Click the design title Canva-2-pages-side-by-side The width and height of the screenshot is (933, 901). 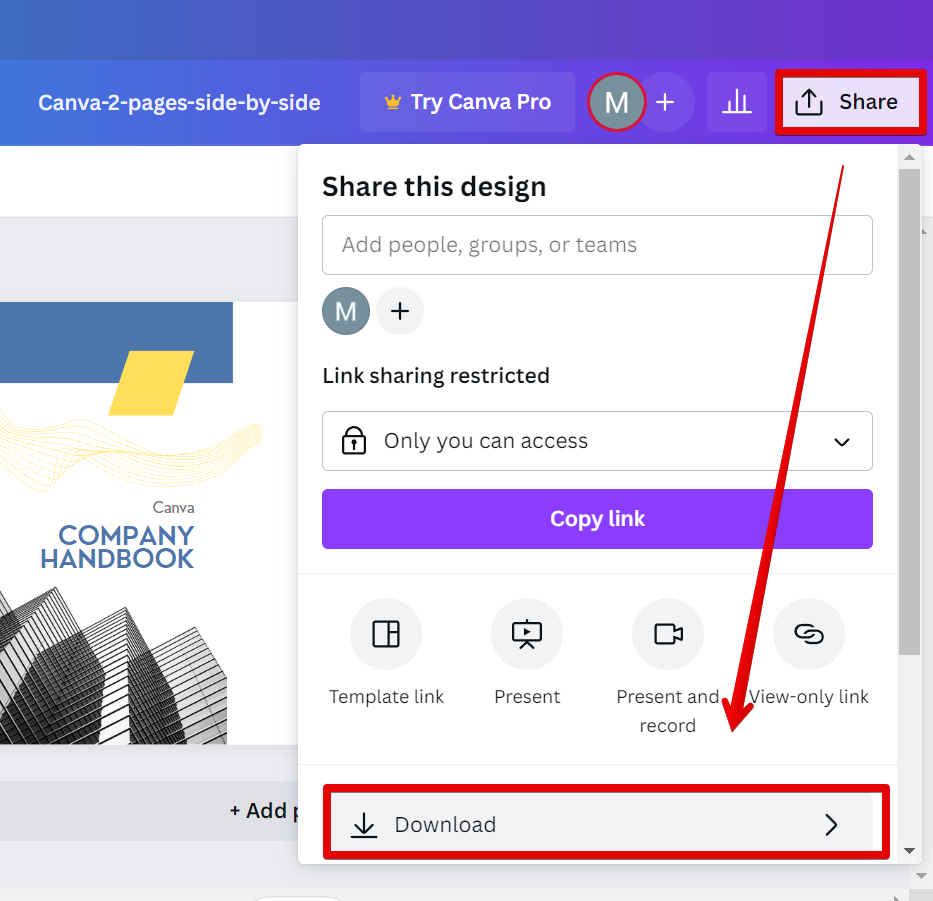179,102
